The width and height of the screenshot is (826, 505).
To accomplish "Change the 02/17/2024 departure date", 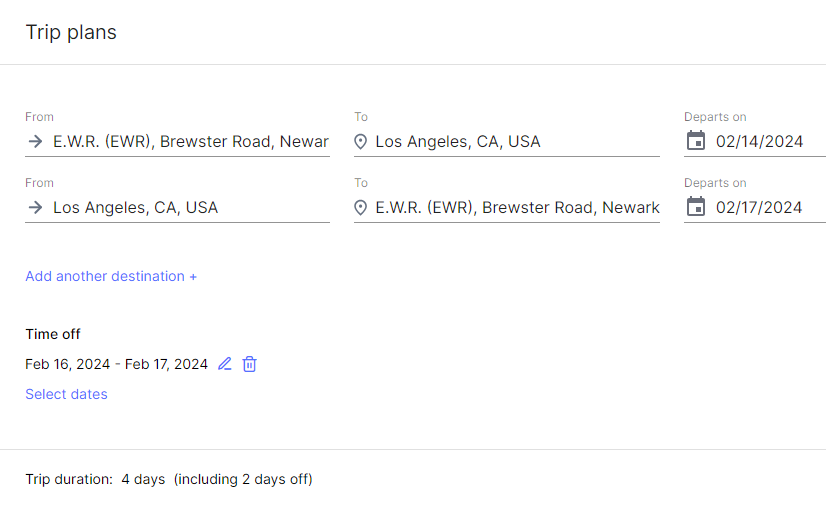I will click(x=759, y=207).
